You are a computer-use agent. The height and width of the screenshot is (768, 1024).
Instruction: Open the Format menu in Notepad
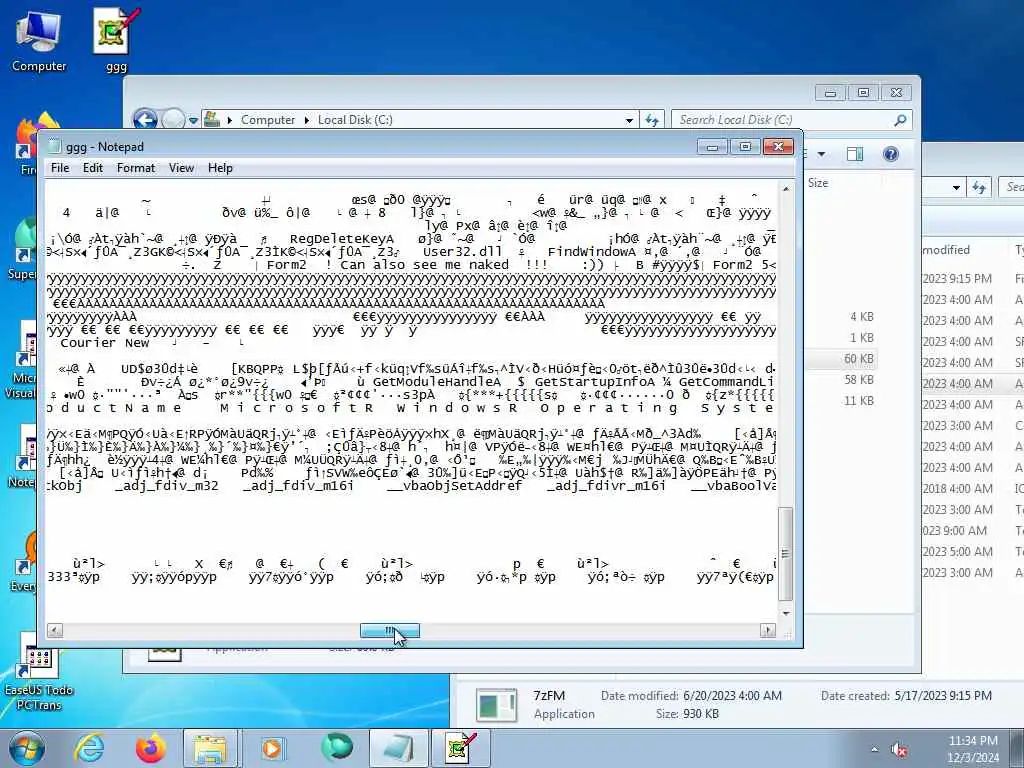click(136, 168)
